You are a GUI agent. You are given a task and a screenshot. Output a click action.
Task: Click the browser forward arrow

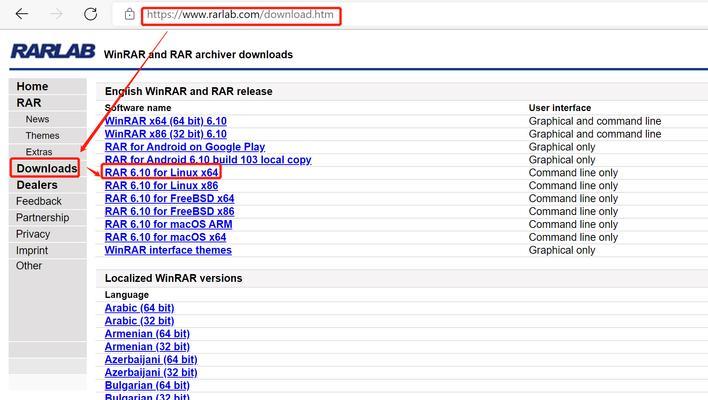pos(56,14)
